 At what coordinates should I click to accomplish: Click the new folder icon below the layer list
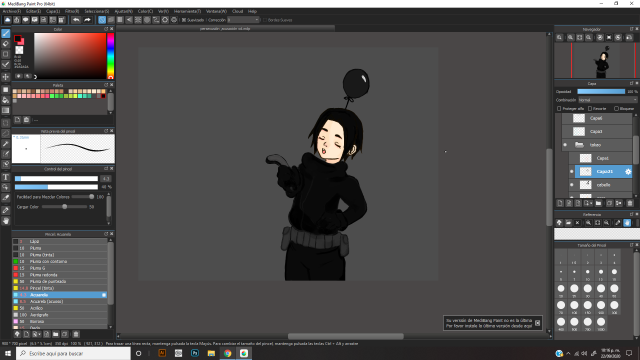[x=598, y=203]
